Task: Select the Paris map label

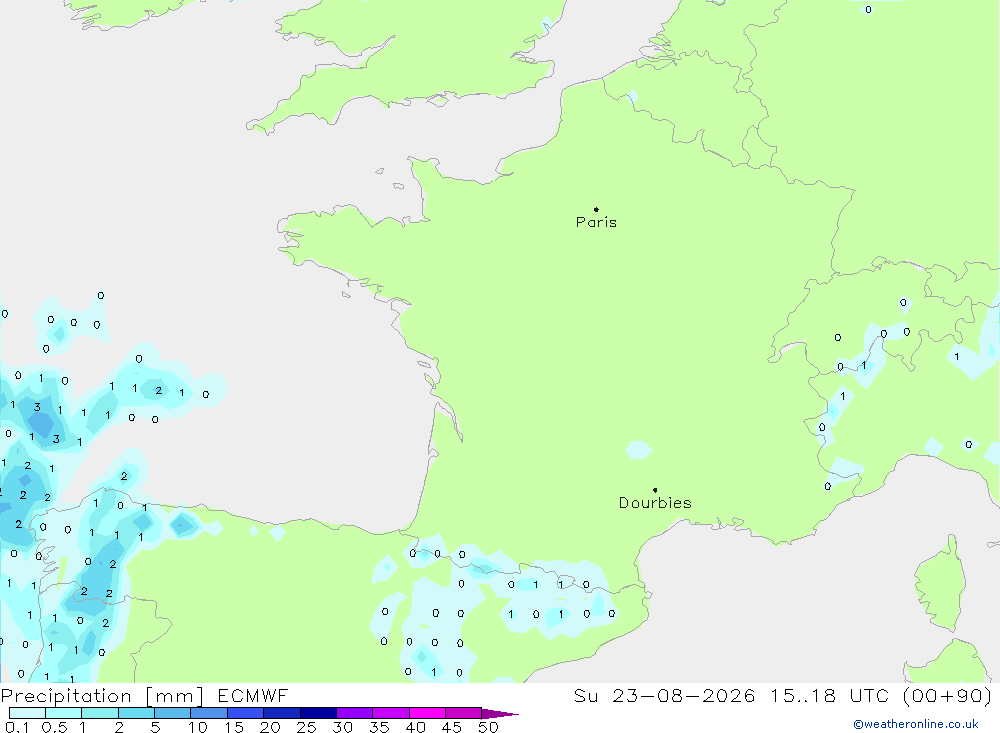Action: pos(596,222)
